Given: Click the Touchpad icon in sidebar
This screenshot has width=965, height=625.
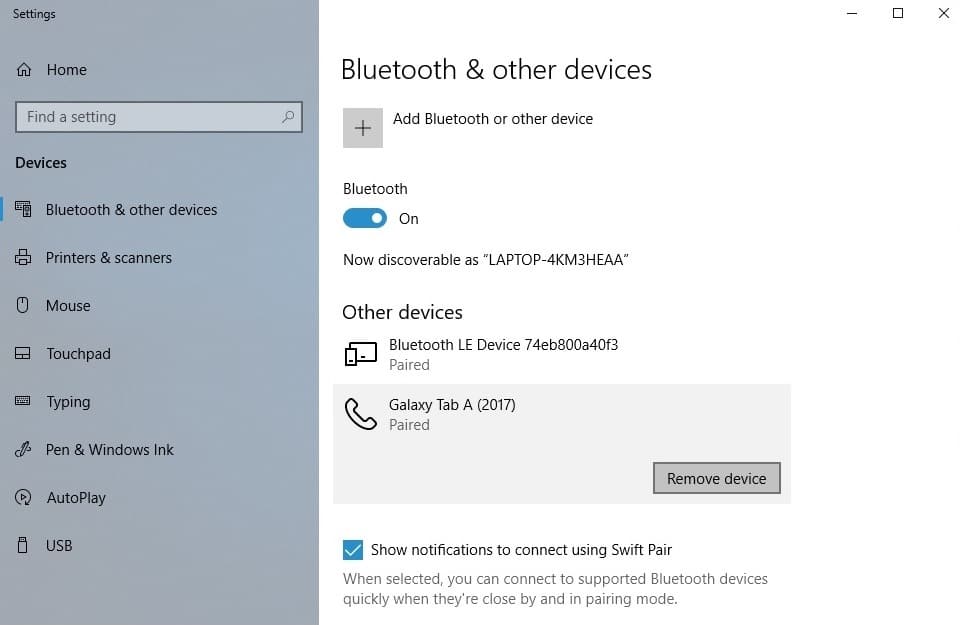Looking at the screenshot, I should point(23,354).
